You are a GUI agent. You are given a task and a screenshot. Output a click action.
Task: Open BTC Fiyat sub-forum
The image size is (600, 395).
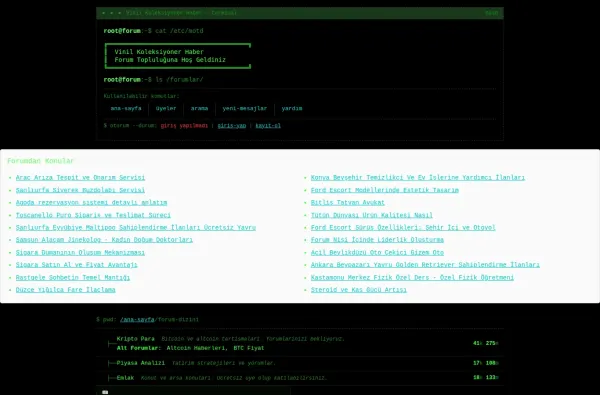tap(249, 348)
